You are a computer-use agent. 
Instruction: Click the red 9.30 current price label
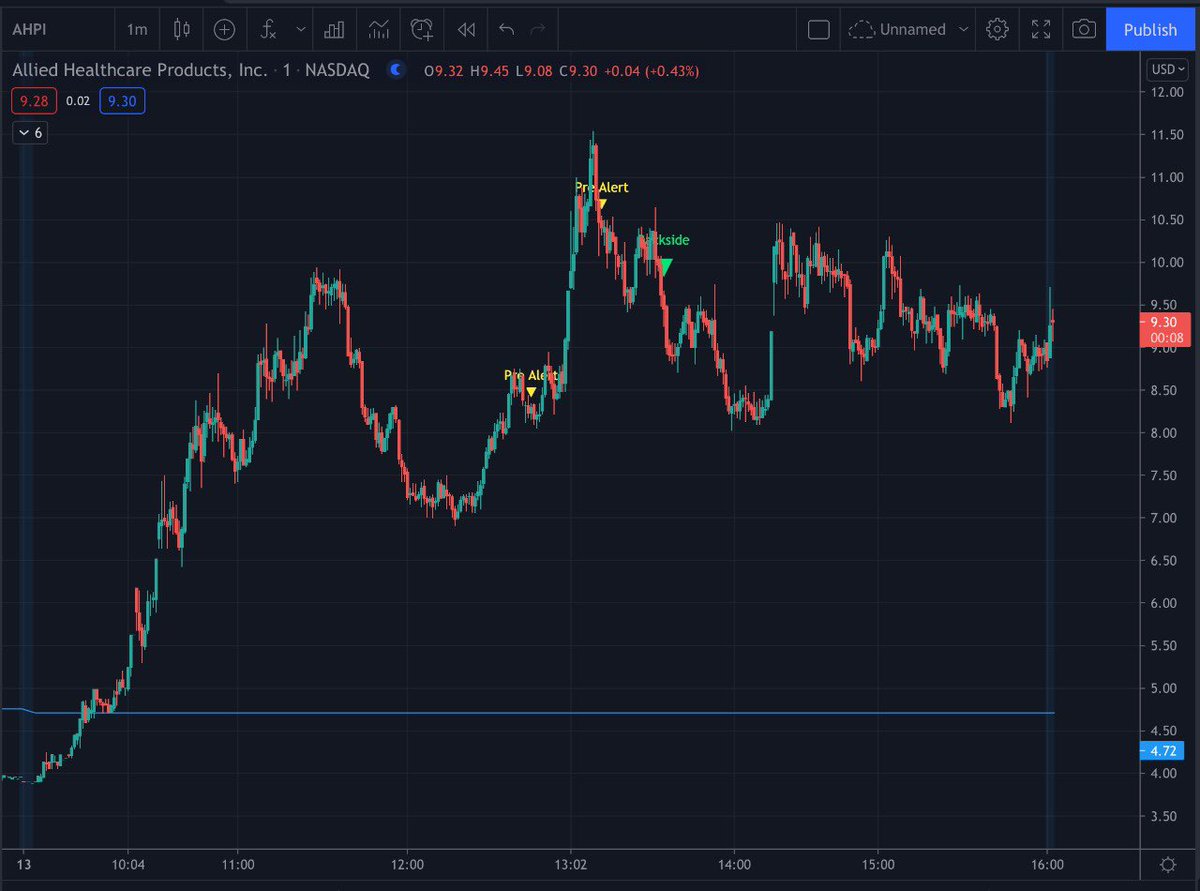(1163, 329)
